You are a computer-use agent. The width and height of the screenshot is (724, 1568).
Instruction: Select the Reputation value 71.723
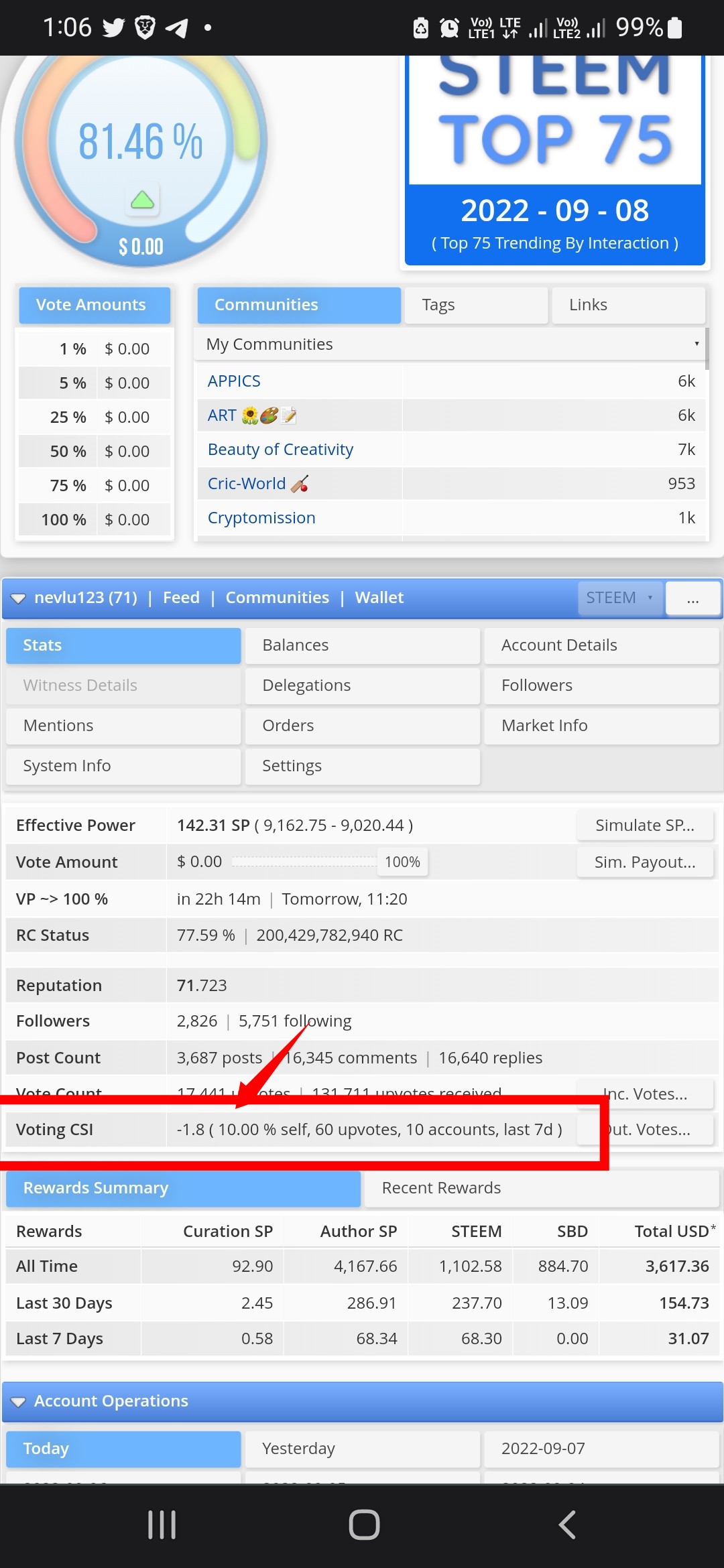202,986
